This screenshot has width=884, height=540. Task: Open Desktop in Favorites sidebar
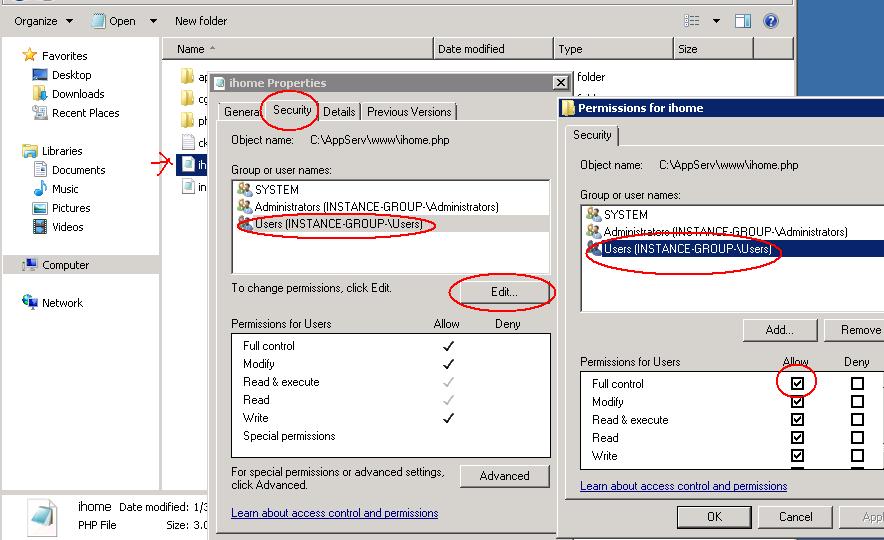[71, 75]
